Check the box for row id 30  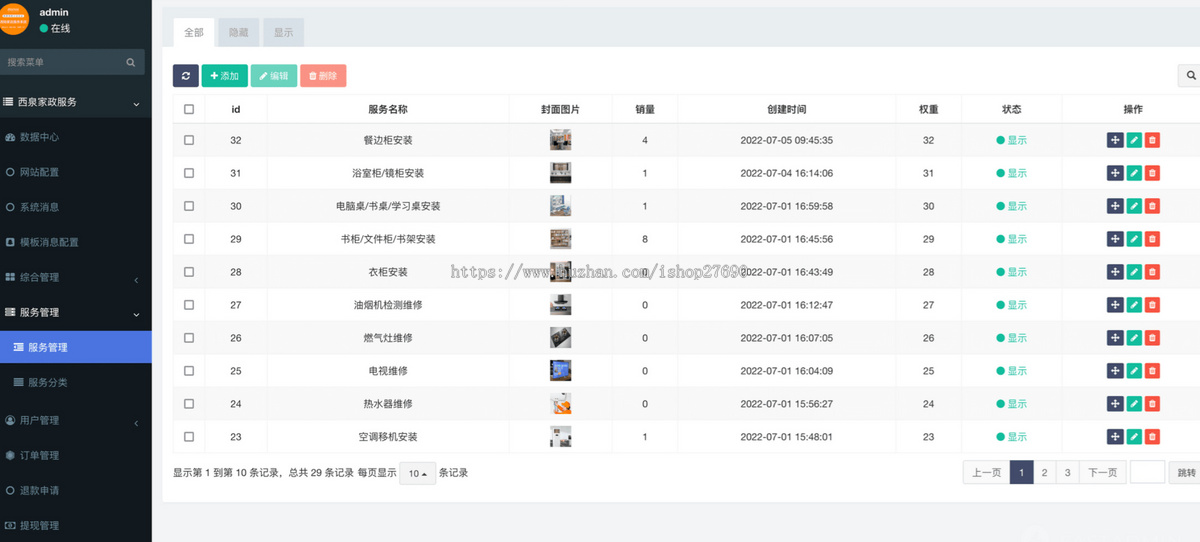[x=189, y=206]
